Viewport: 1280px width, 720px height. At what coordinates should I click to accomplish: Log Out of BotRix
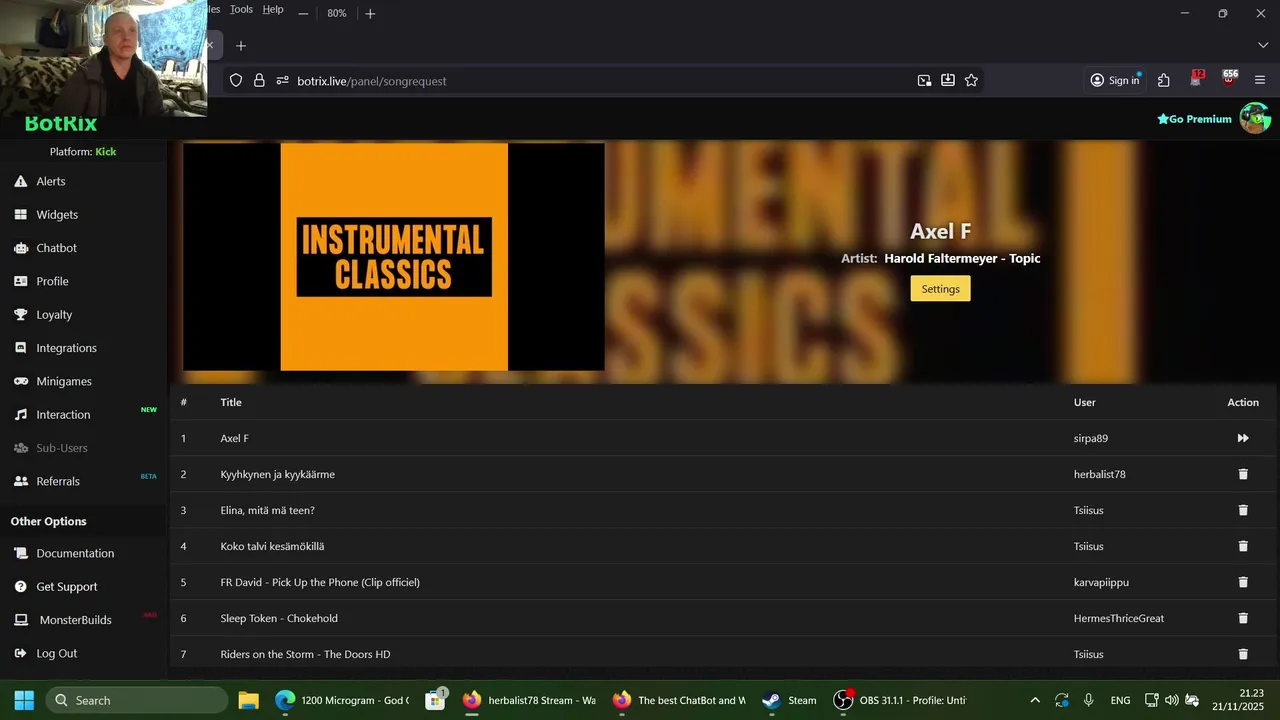(56, 653)
